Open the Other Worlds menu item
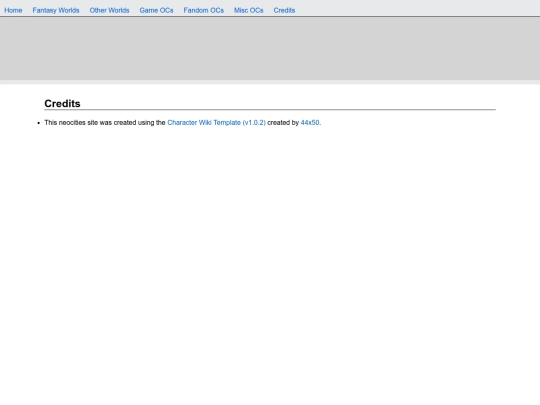 point(109,10)
